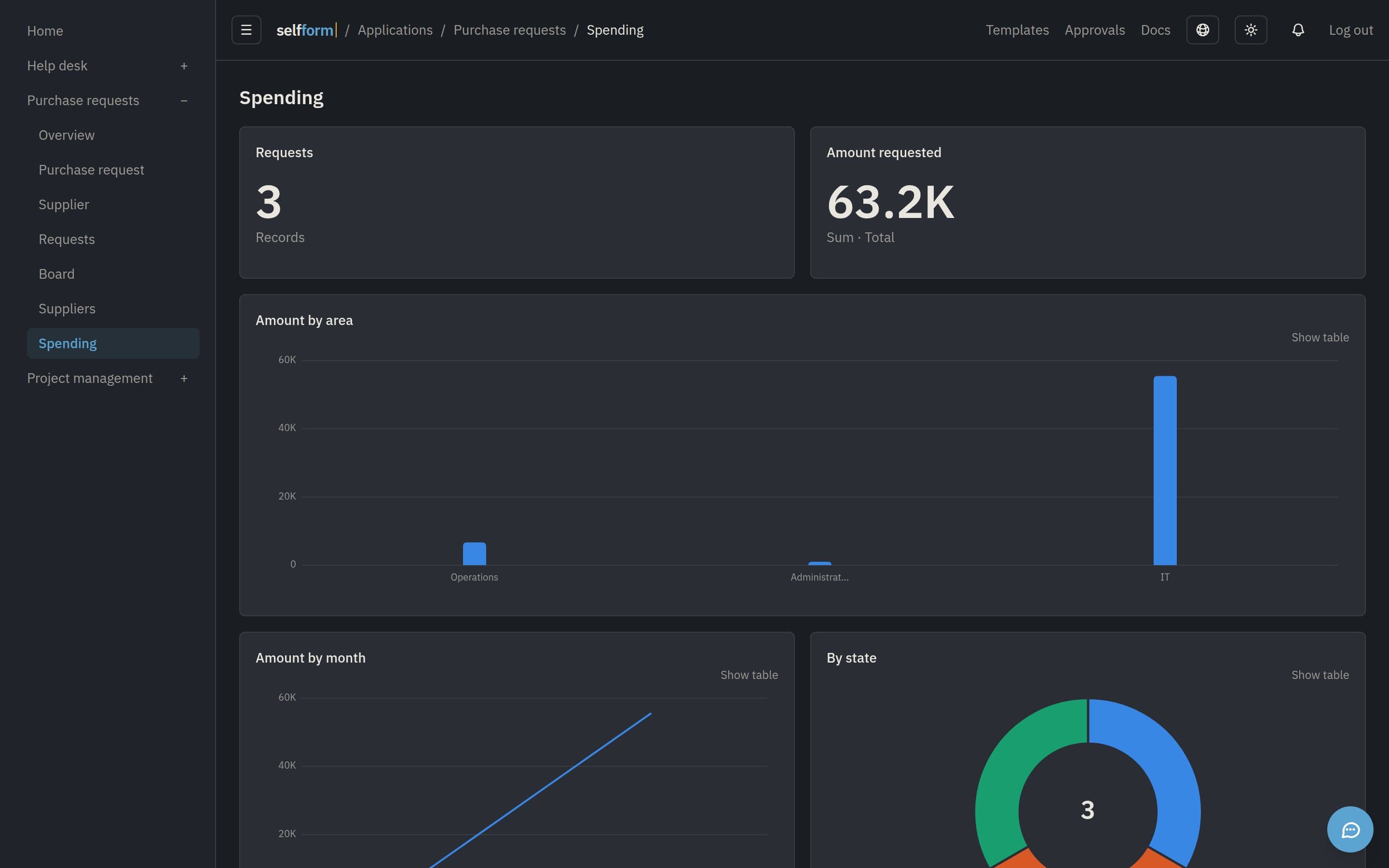Open the language globe selector
Image resolution: width=1389 pixels, height=868 pixels.
tap(1202, 30)
